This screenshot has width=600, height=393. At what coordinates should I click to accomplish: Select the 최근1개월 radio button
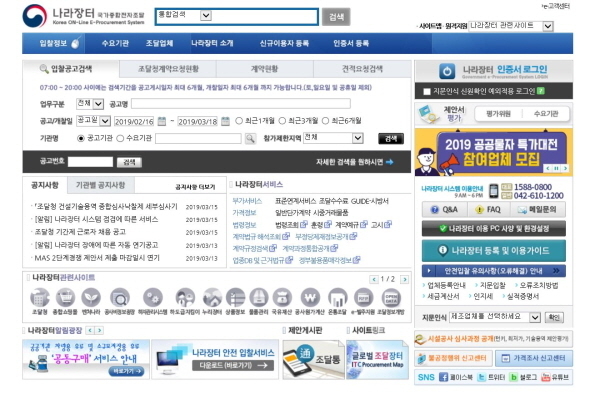(x=239, y=121)
